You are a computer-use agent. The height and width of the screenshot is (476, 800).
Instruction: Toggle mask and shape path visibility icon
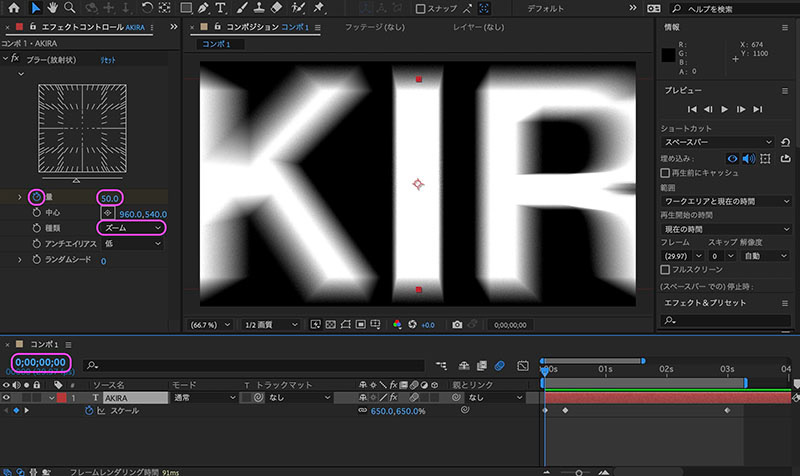tap(345, 324)
